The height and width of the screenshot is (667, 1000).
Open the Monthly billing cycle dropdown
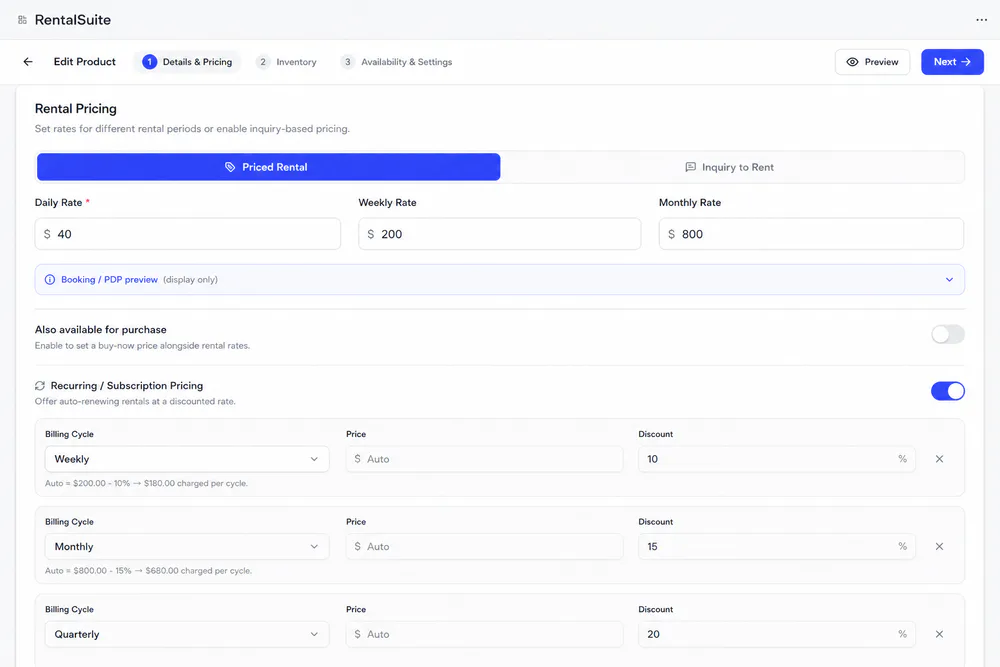tap(187, 546)
